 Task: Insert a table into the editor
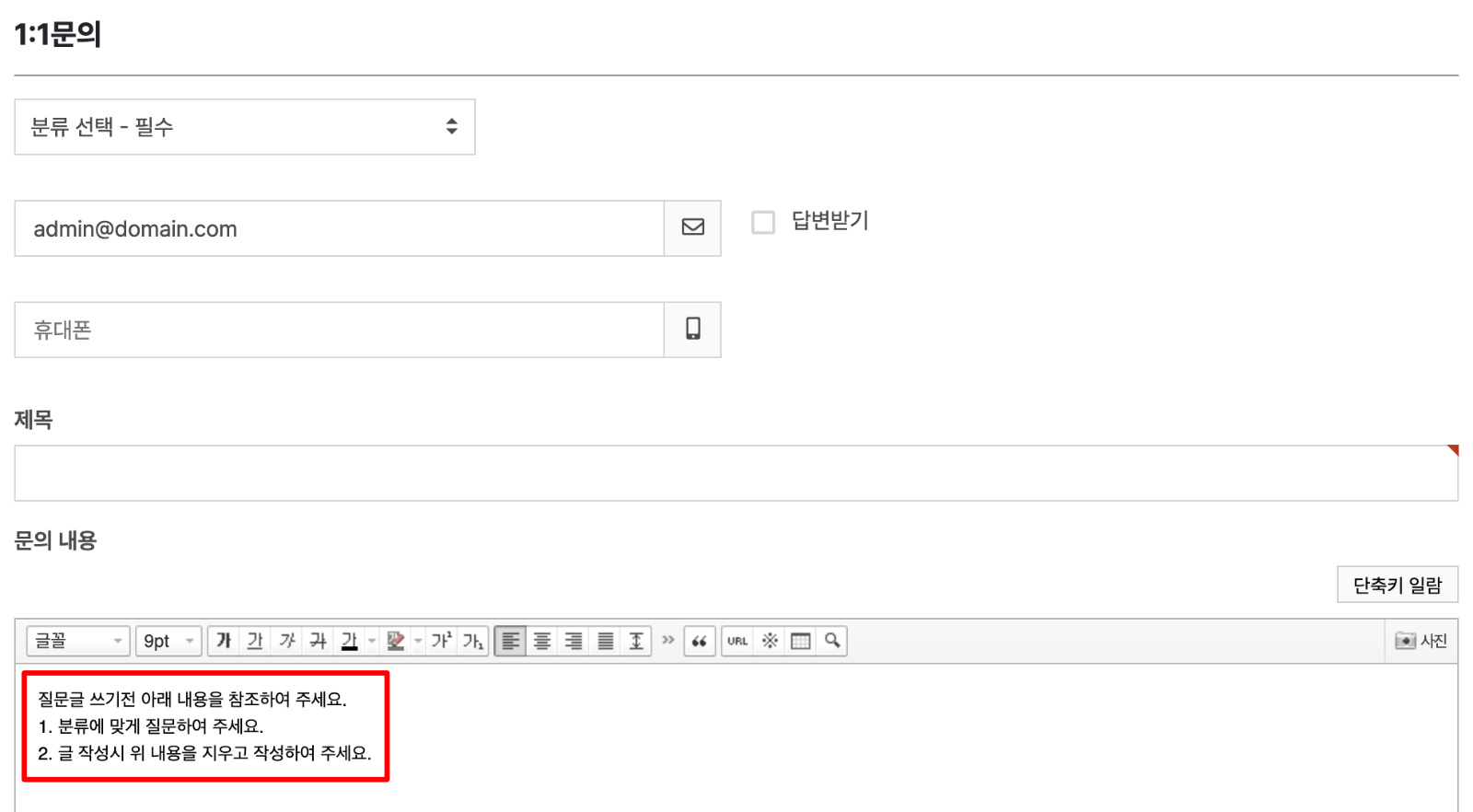pos(801,641)
